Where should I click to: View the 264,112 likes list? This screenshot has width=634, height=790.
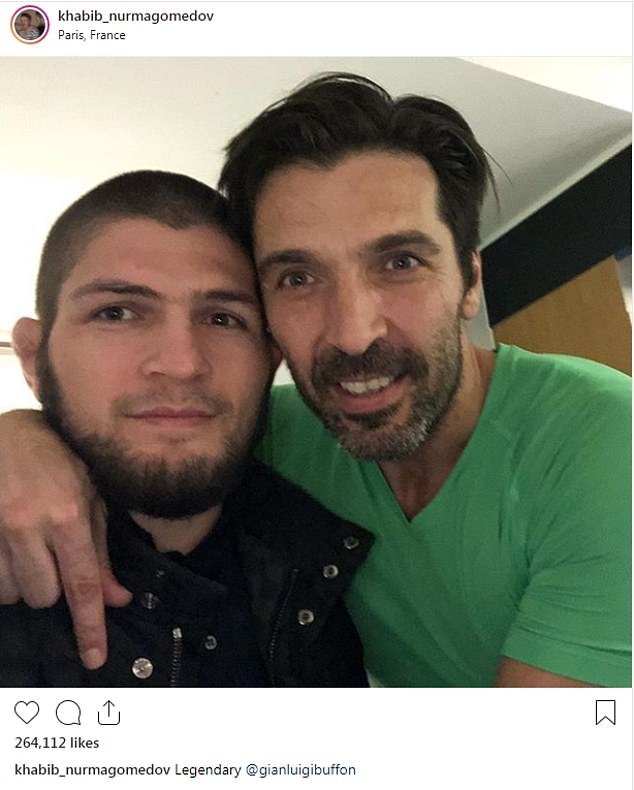pyautogui.click(x=56, y=743)
